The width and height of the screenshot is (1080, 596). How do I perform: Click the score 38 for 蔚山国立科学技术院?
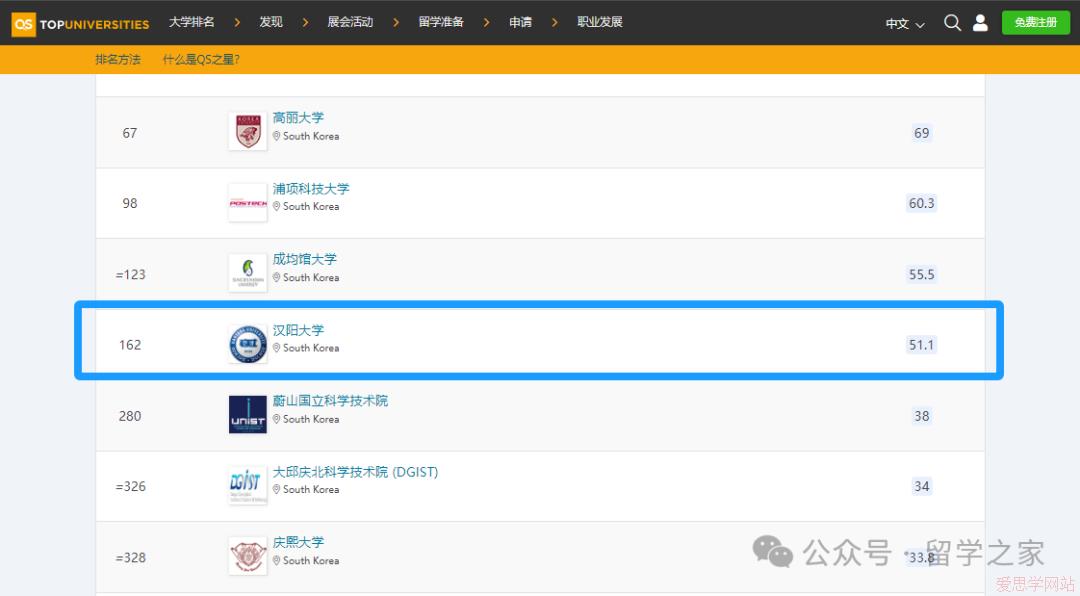coord(922,415)
